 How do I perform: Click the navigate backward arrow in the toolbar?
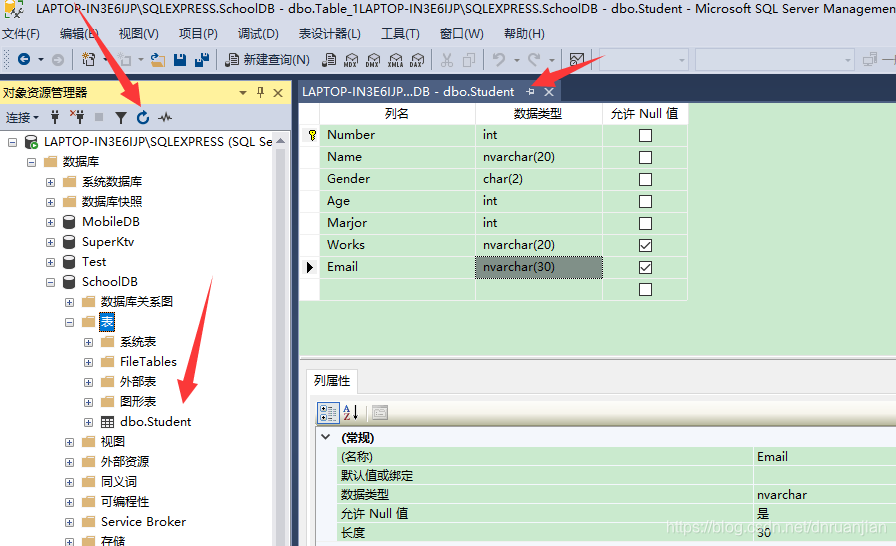[24, 59]
